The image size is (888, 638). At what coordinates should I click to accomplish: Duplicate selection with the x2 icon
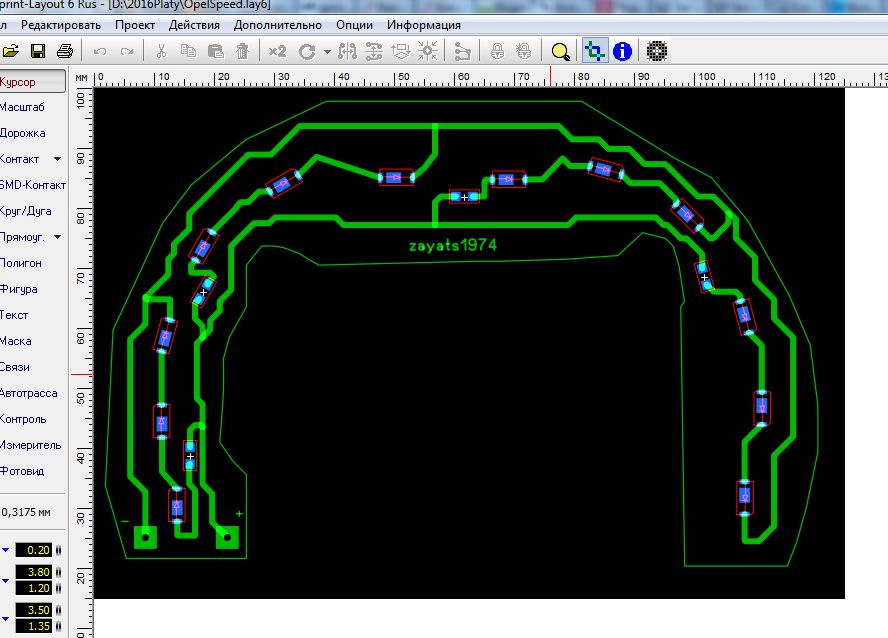click(277, 52)
